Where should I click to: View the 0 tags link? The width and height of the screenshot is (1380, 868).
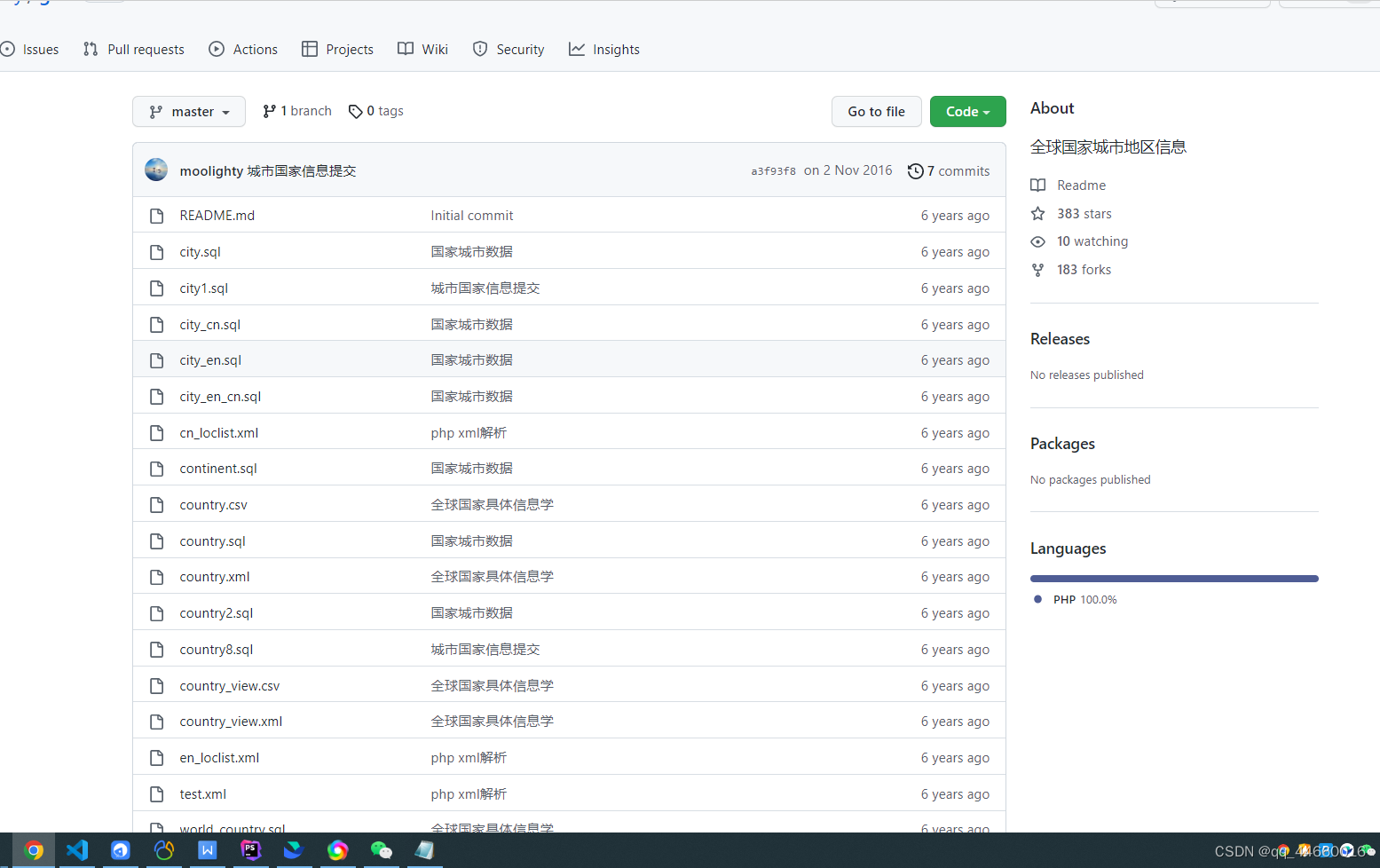click(376, 111)
